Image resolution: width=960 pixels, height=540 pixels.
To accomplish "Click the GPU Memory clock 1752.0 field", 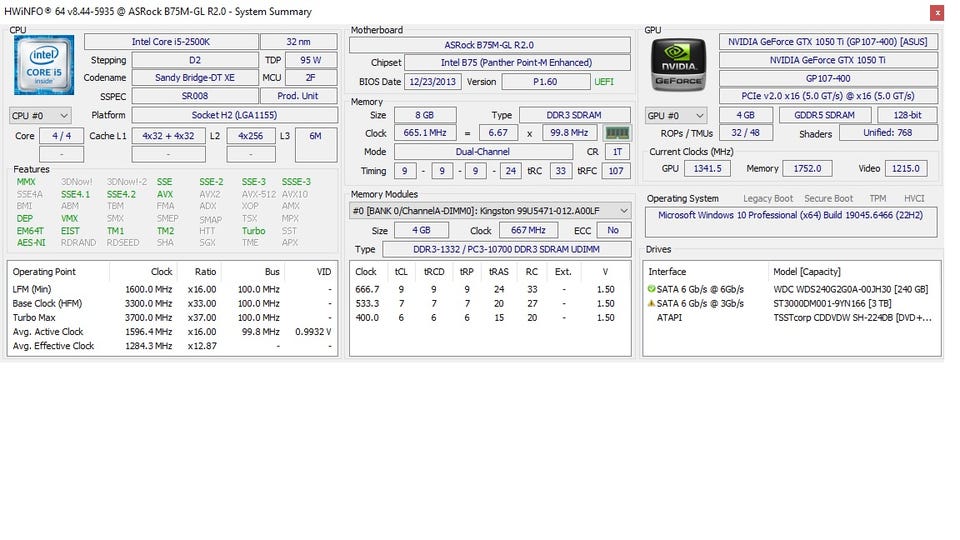I will pyautogui.click(x=807, y=168).
